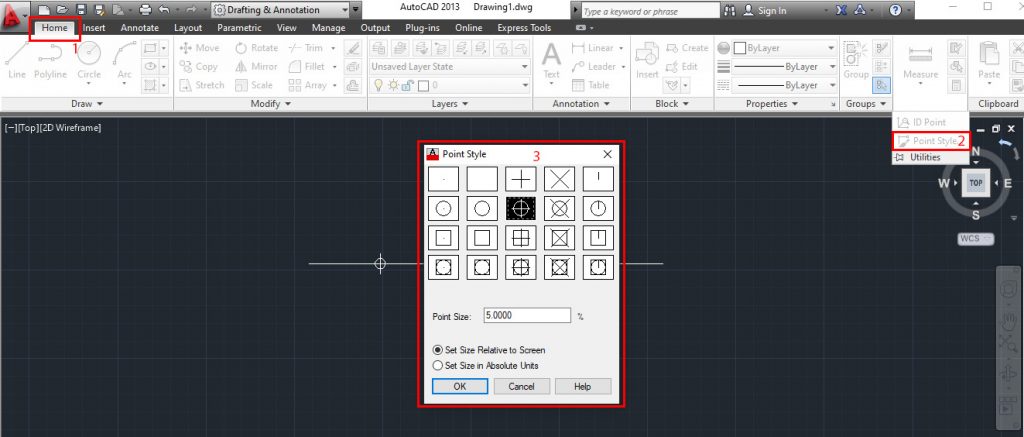Click OK in Point Style dialog
This screenshot has height=437, width=1024.
point(460,386)
